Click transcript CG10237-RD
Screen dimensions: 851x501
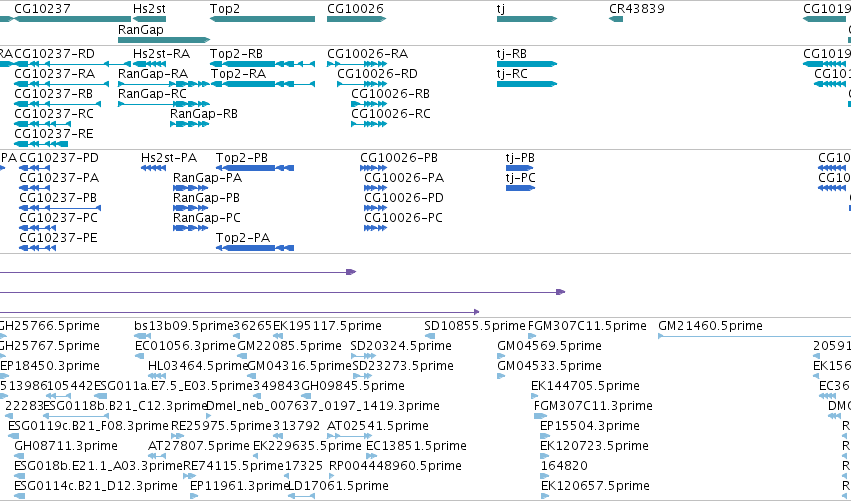point(54,54)
